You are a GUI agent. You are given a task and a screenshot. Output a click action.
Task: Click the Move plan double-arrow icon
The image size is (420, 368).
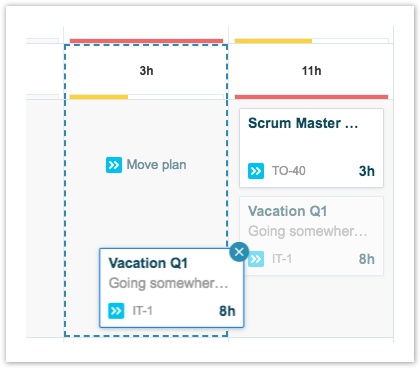pos(114,165)
